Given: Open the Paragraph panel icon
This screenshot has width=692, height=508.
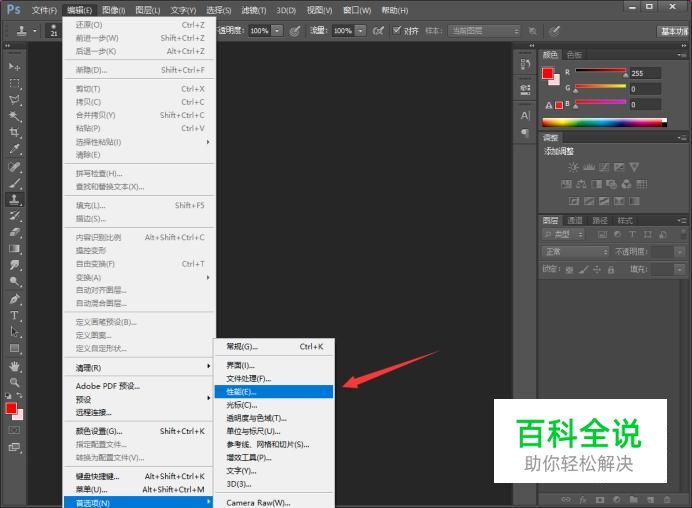Looking at the screenshot, I should coord(525,132).
